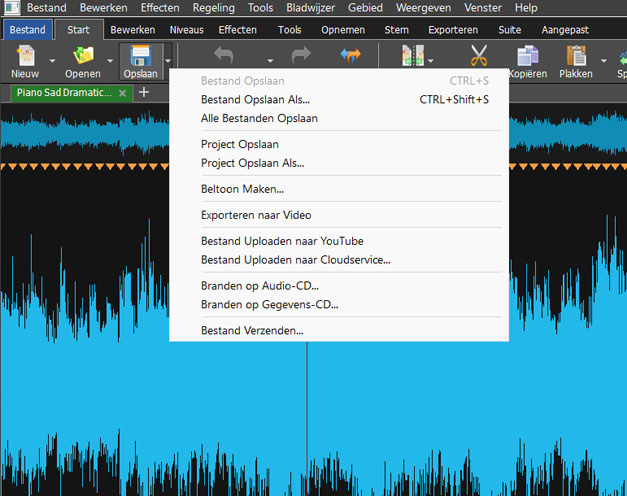The width and height of the screenshot is (627, 496).
Task: Click the scissors cut icon
Action: pos(479,56)
